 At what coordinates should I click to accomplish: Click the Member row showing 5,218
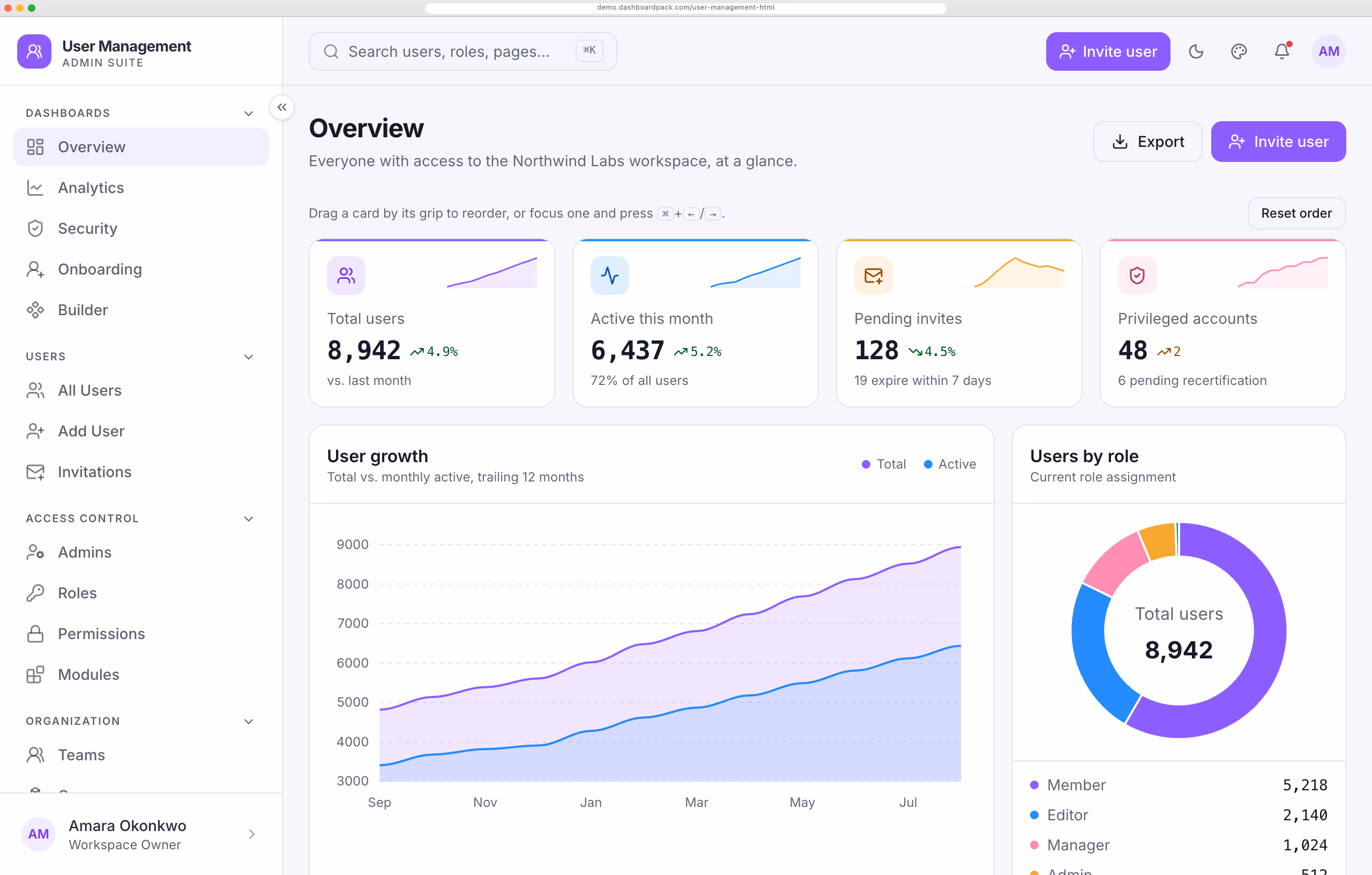(x=1179, y=785)
